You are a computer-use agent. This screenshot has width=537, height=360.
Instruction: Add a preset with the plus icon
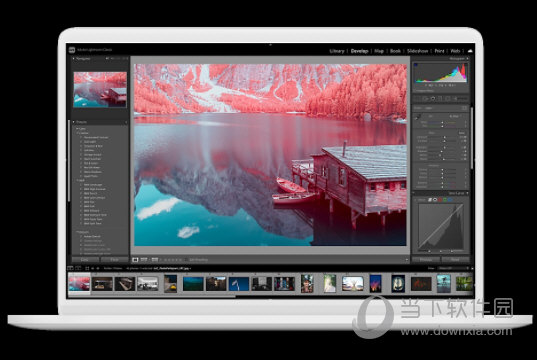(x=126, y=122)
